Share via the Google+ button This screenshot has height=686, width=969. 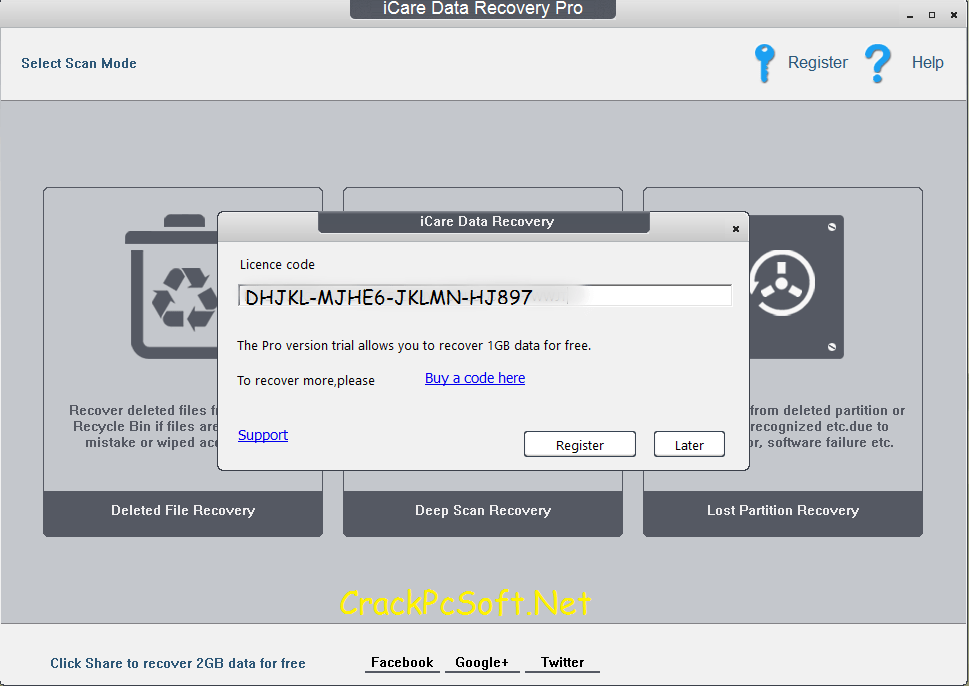pyautogui.click(x=482, y=663)
